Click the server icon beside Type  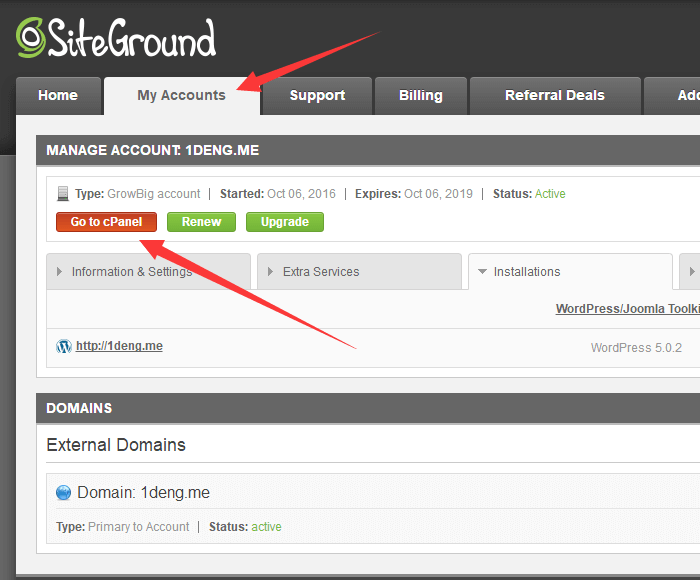[x=63, y=194]
